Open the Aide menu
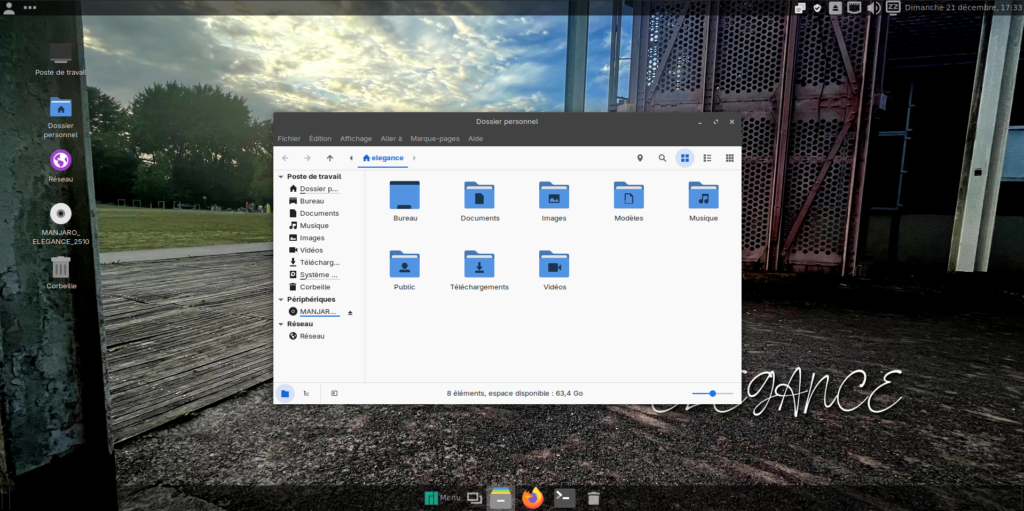The height and width of the screenshot is (511, 1024). point(475,139)
